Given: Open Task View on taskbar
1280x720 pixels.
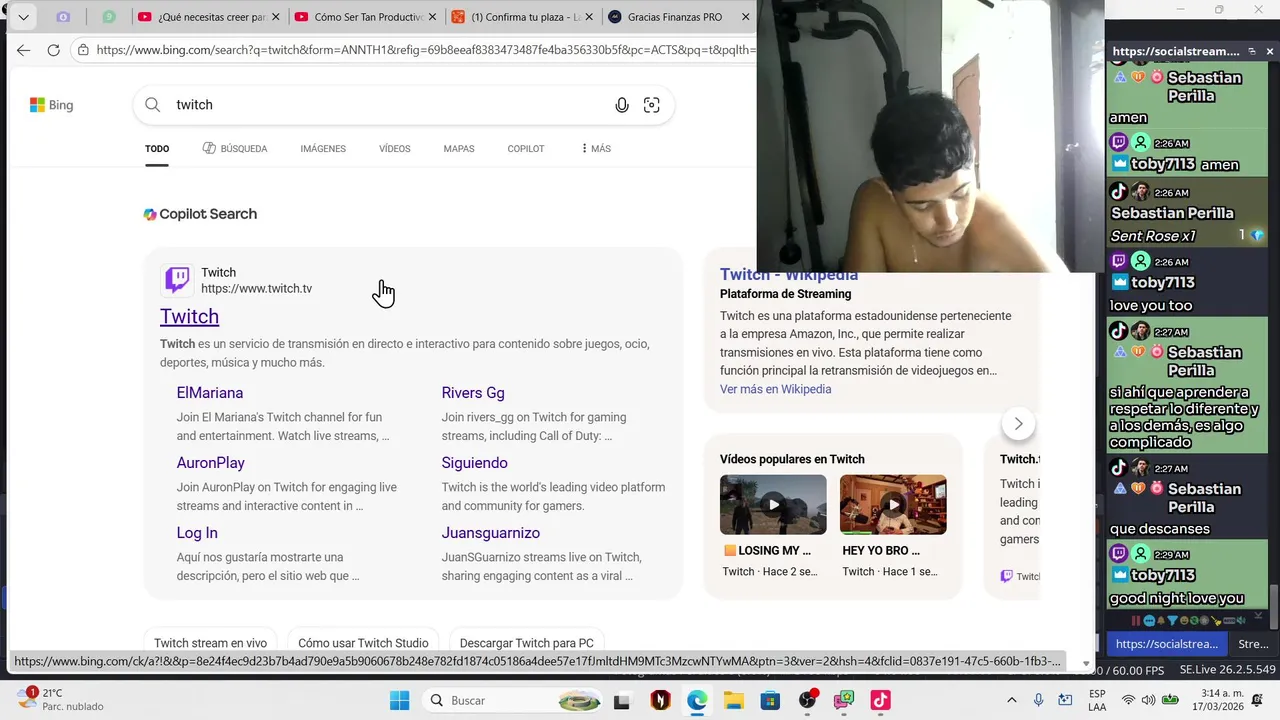Looking at the screenshot, I should (621, 701).
